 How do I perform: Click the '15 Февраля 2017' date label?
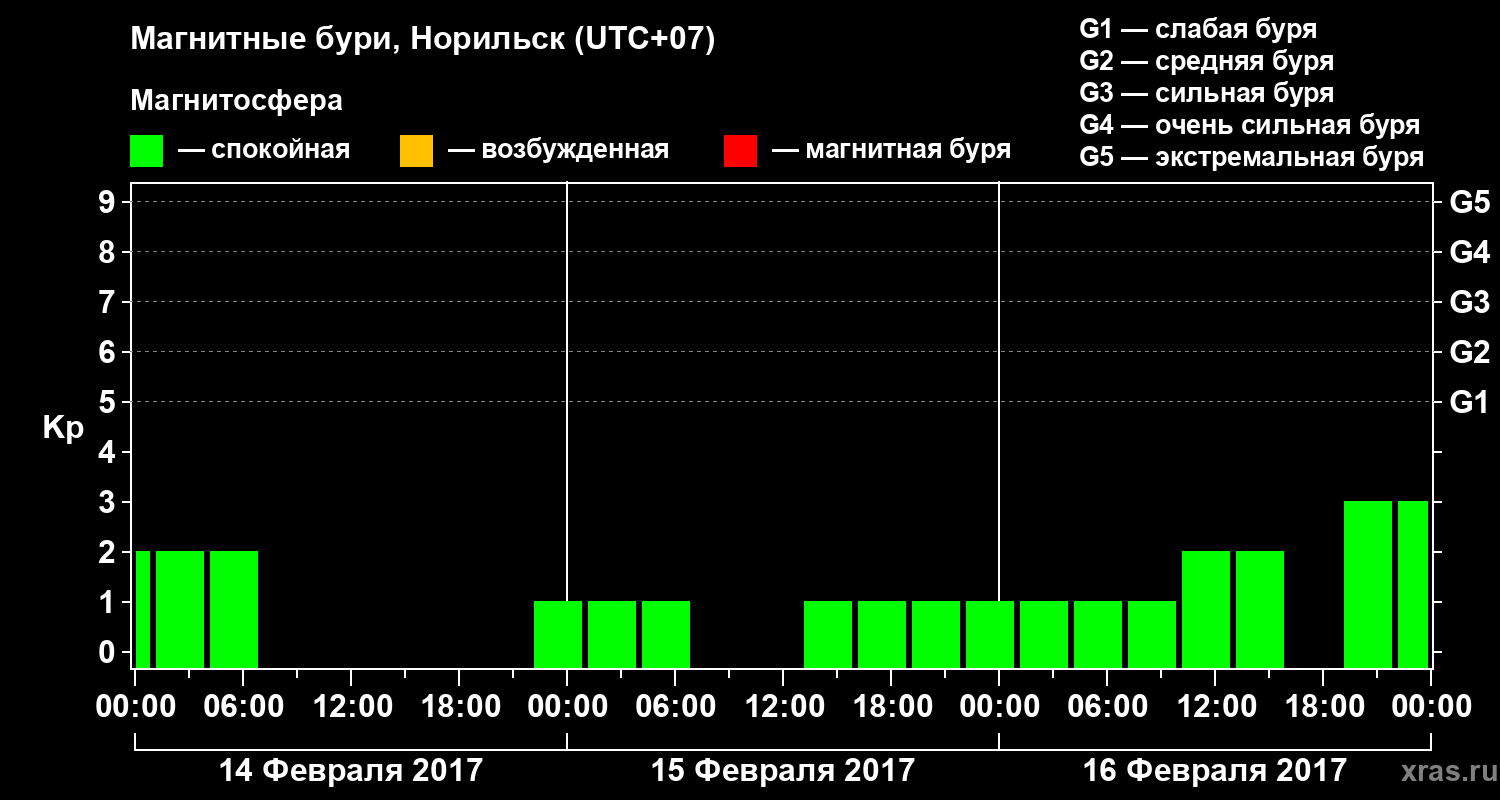[783, 770]
